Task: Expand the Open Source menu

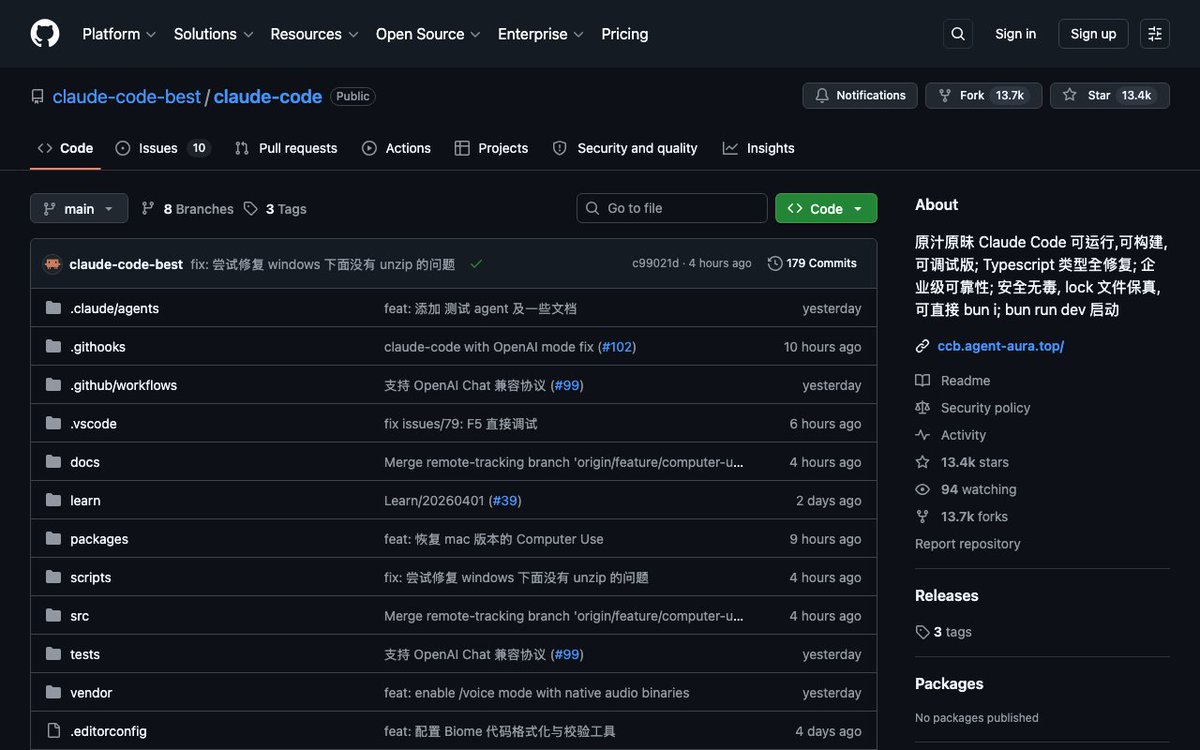Action: pyautogui.click(x=428, y=34)
